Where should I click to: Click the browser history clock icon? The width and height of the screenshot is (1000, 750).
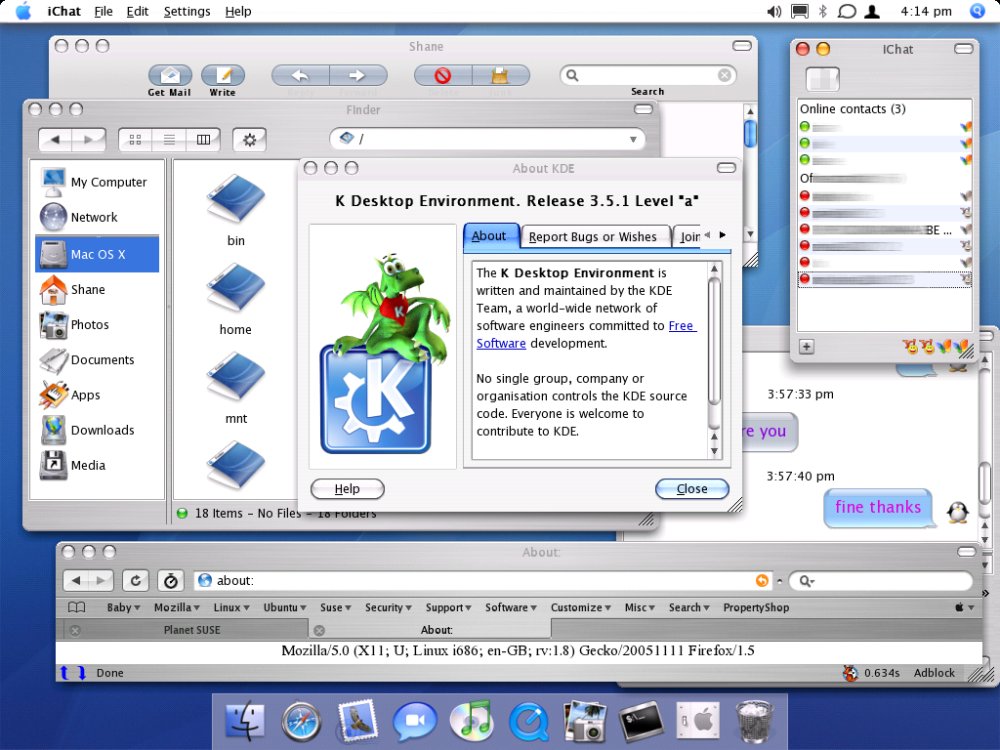tap(170, 580)
